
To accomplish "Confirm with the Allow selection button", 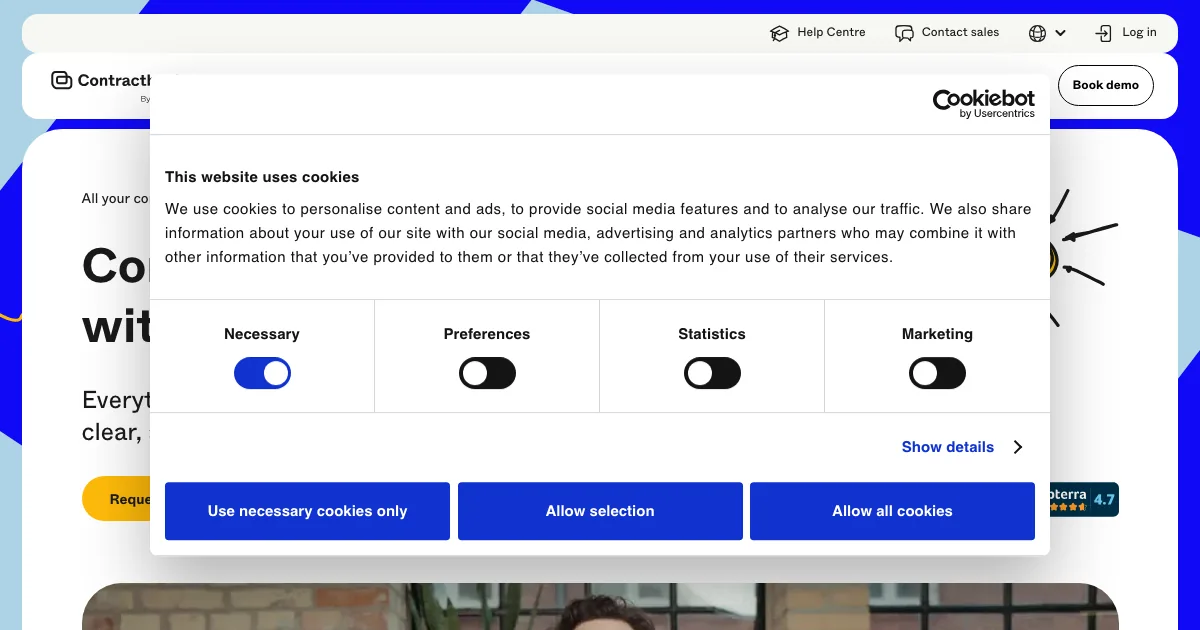I will [x=600, y=511].
